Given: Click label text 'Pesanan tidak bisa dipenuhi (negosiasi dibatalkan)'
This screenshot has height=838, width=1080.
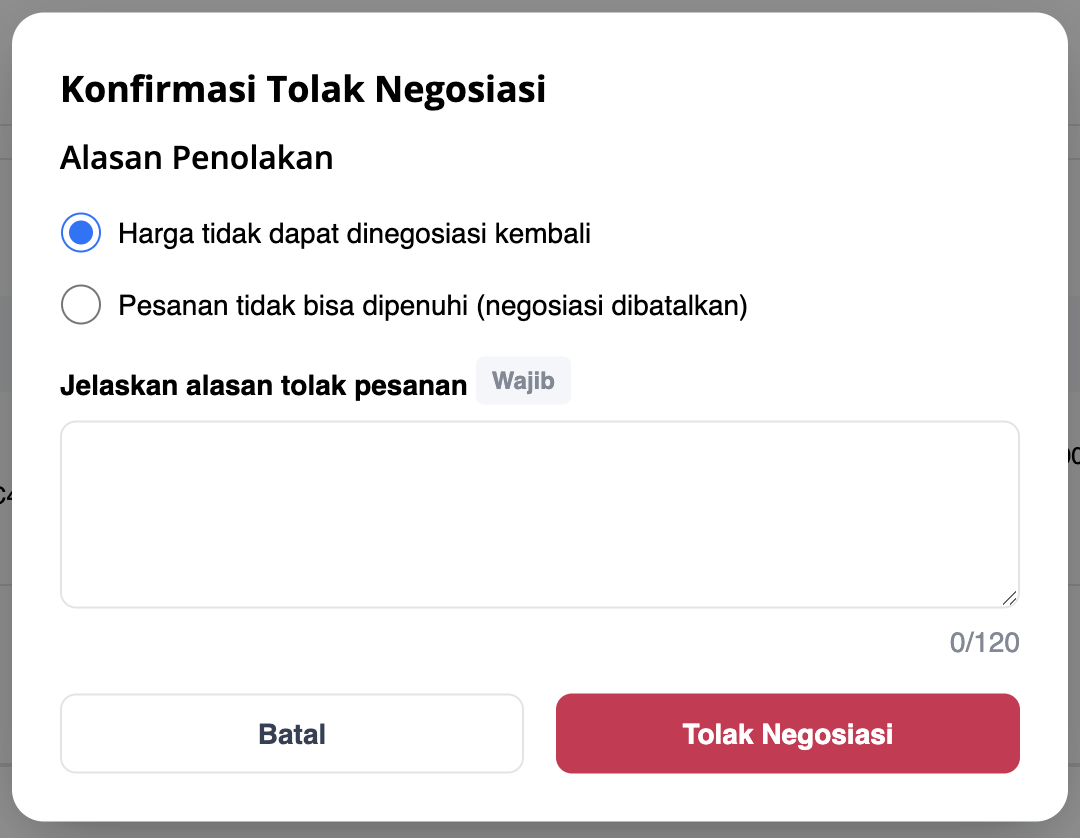Looking at the screenshot, I should [433, 305].
